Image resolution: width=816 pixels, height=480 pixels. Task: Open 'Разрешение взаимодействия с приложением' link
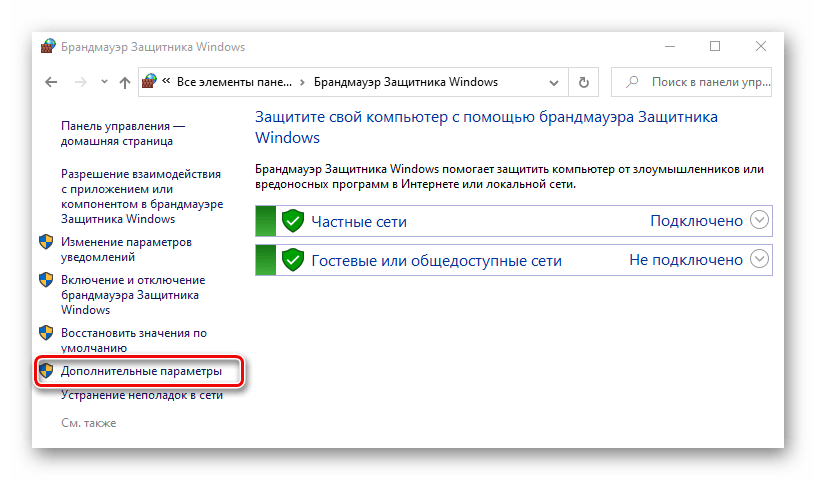pyautogui.click(x=142, y=196)
